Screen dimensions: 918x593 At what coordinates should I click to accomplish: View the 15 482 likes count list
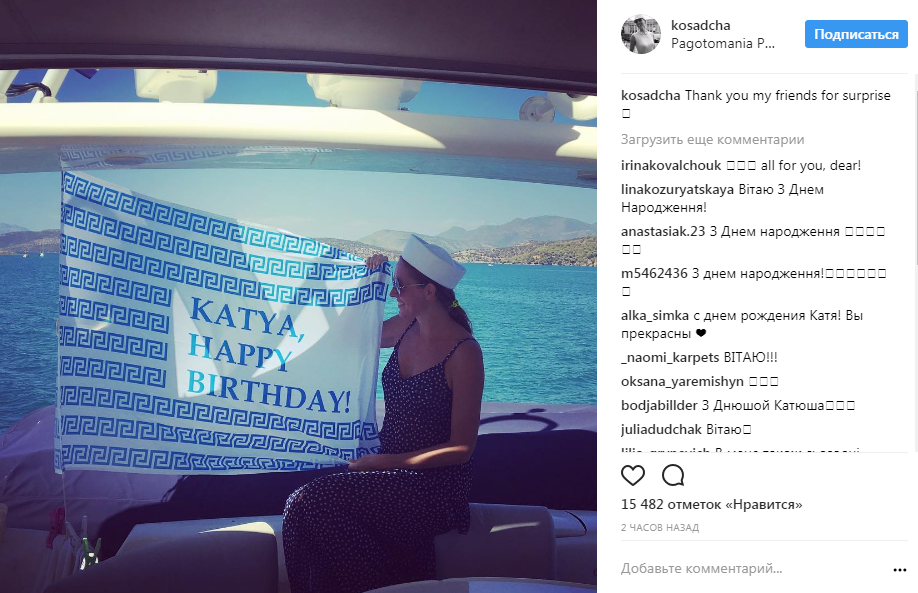(x=711, y=505)
